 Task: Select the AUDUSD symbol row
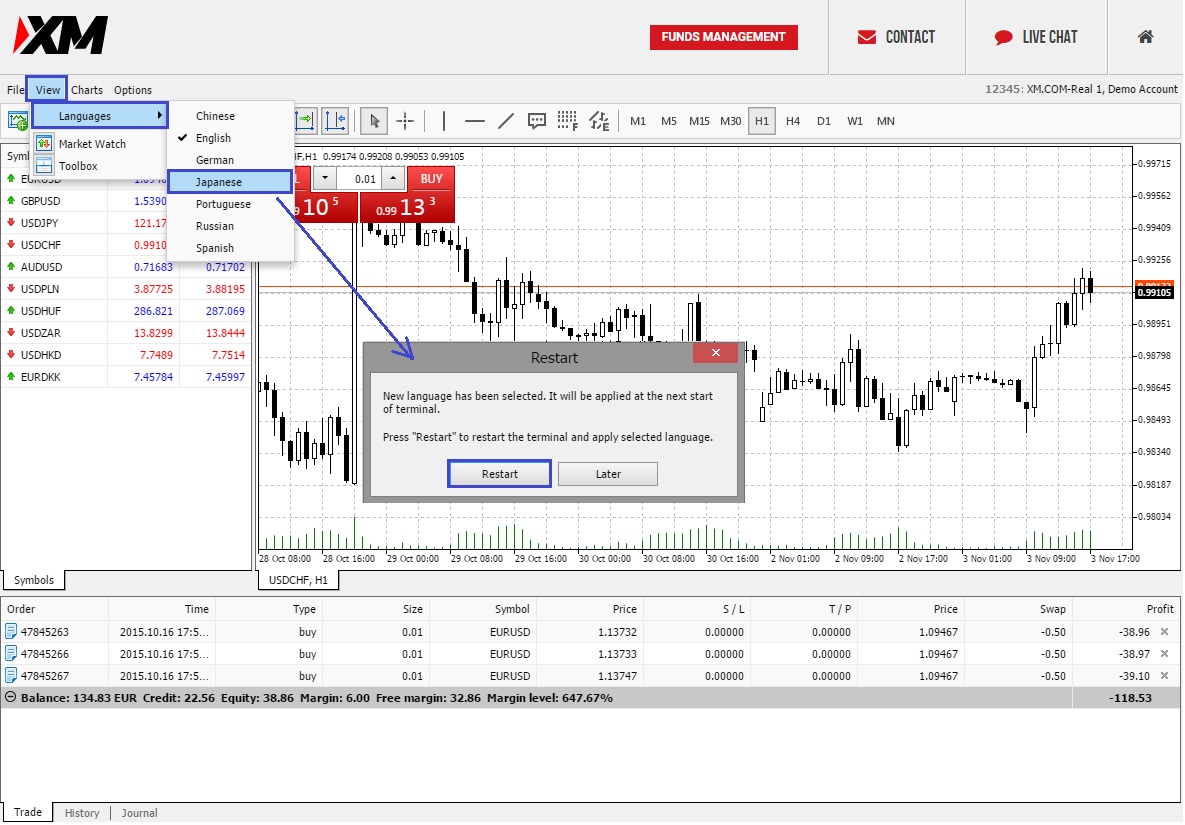[x=126, y=267]
